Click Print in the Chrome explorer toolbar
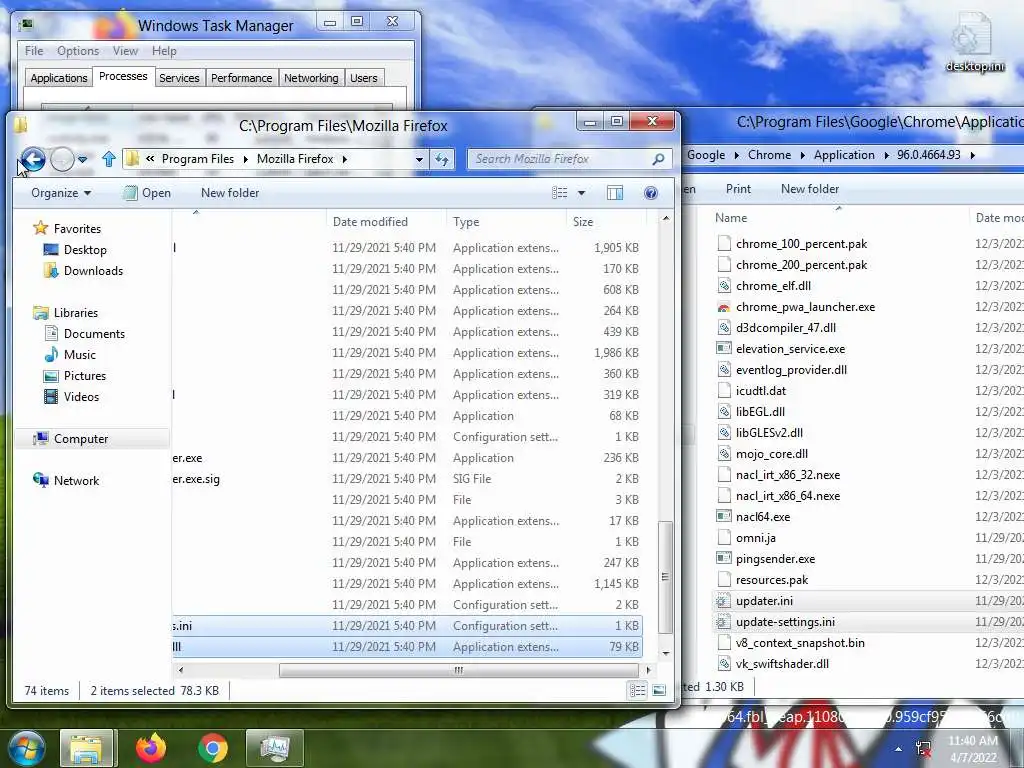1024x768 pixels. tap(738, 189)
